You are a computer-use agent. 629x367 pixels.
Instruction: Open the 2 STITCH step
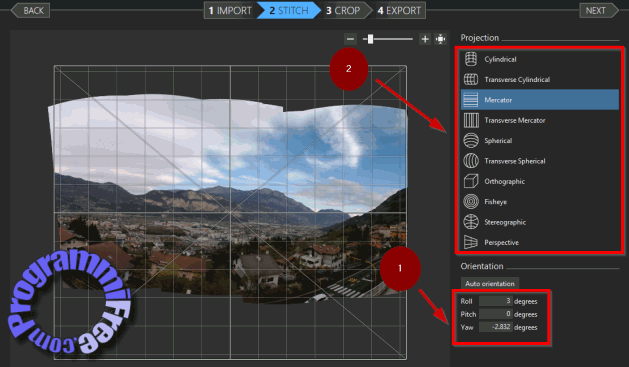click(x=288, y=10)
